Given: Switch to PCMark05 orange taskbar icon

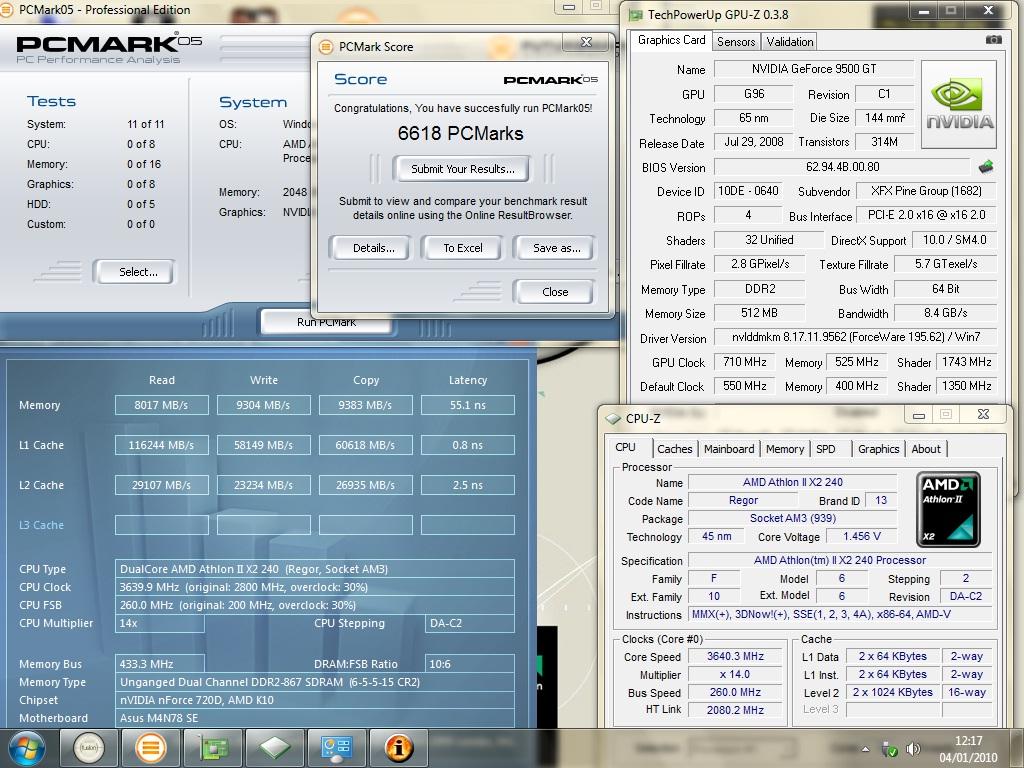Looking at the screenshot, I should 151,748.
